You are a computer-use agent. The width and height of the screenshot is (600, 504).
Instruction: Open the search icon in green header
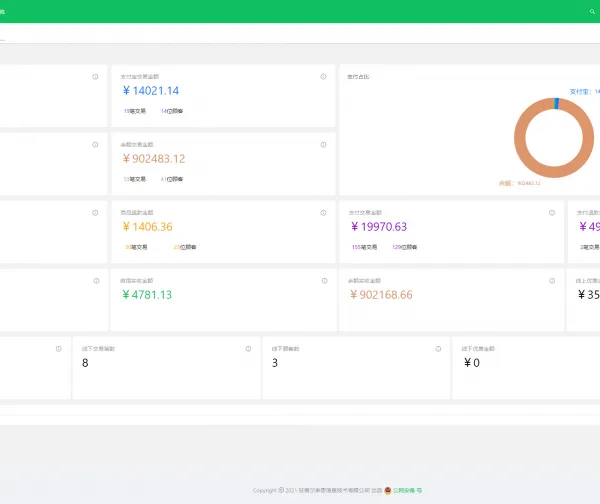pos(592,11)
